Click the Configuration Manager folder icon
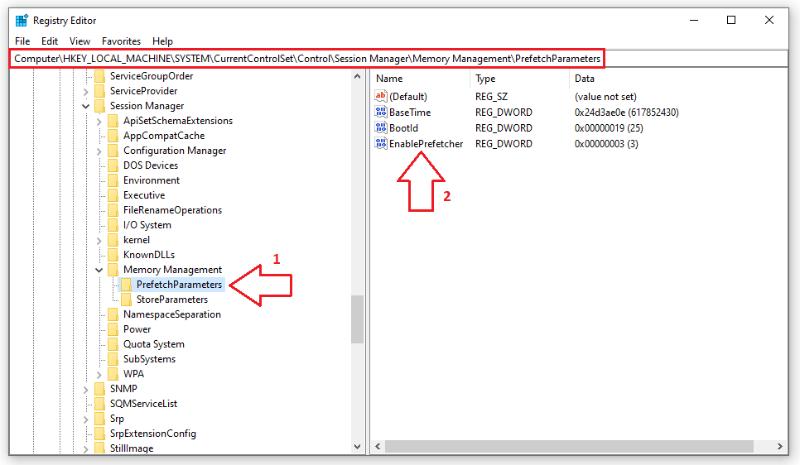 coord(113,151)
